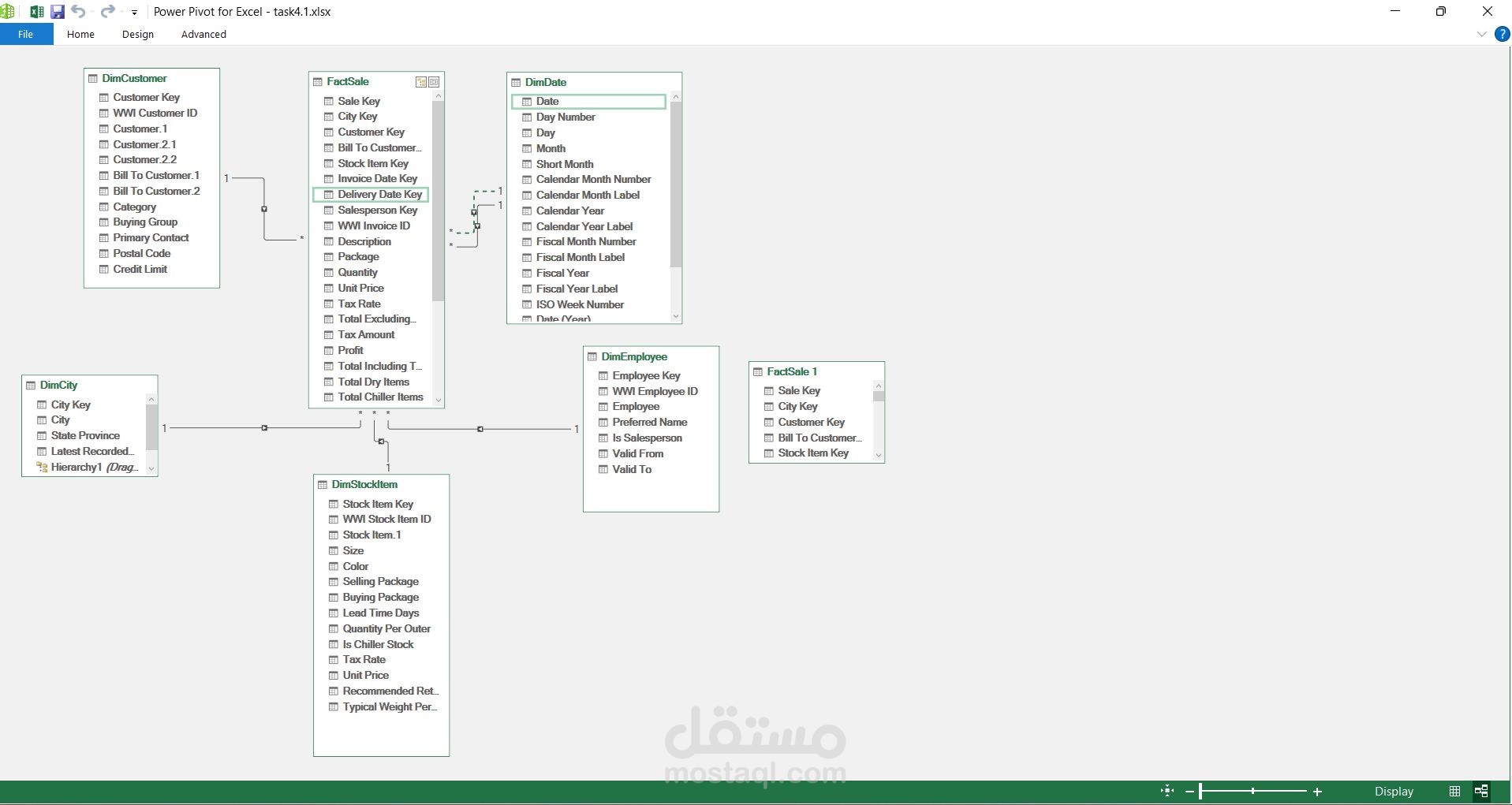The image size is (1512, 805).
Task: Select Calendar Year Label in DimDate
Action: coord(584,227)
